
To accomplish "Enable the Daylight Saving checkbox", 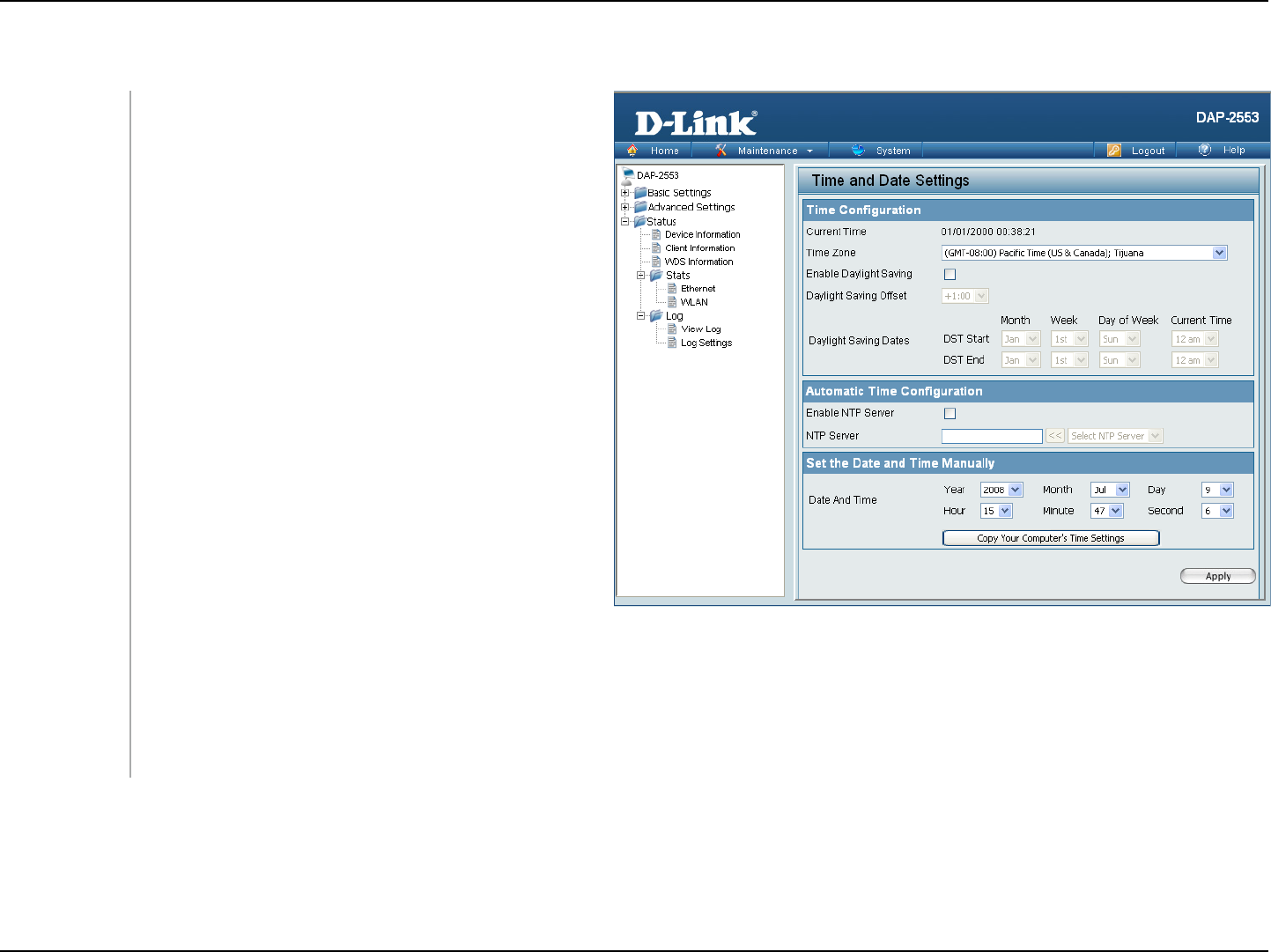I will [950, 274].
